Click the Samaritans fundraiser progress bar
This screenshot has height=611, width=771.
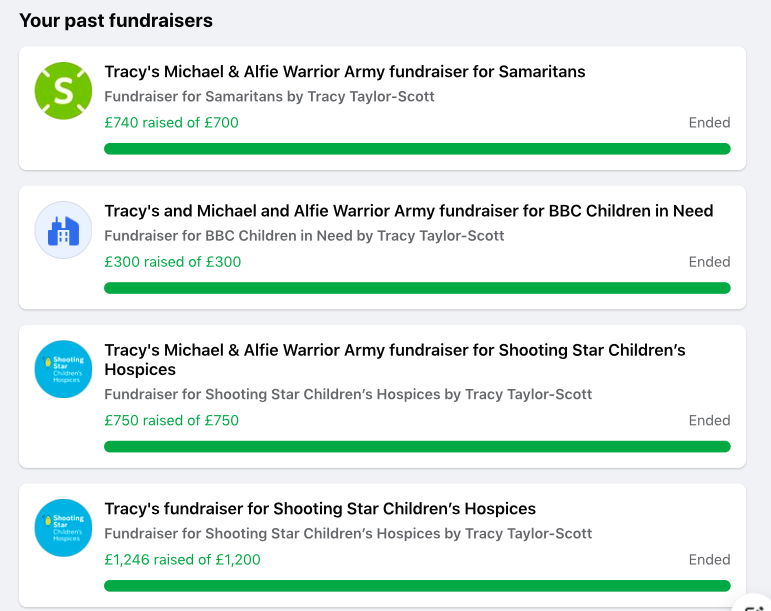click(417, 148)
